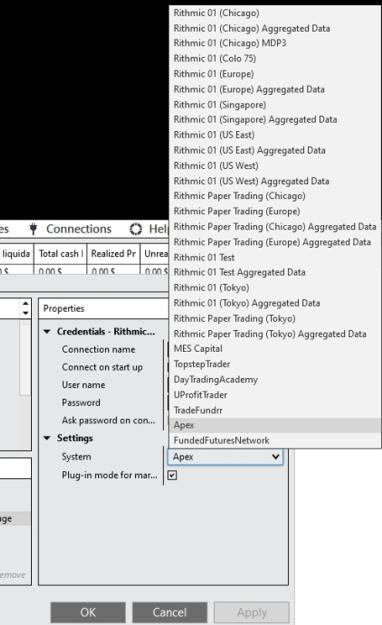The width and height of the screenshot is (382, 625).
Task: Click the Connections plug icon
Action: (33, 229)
